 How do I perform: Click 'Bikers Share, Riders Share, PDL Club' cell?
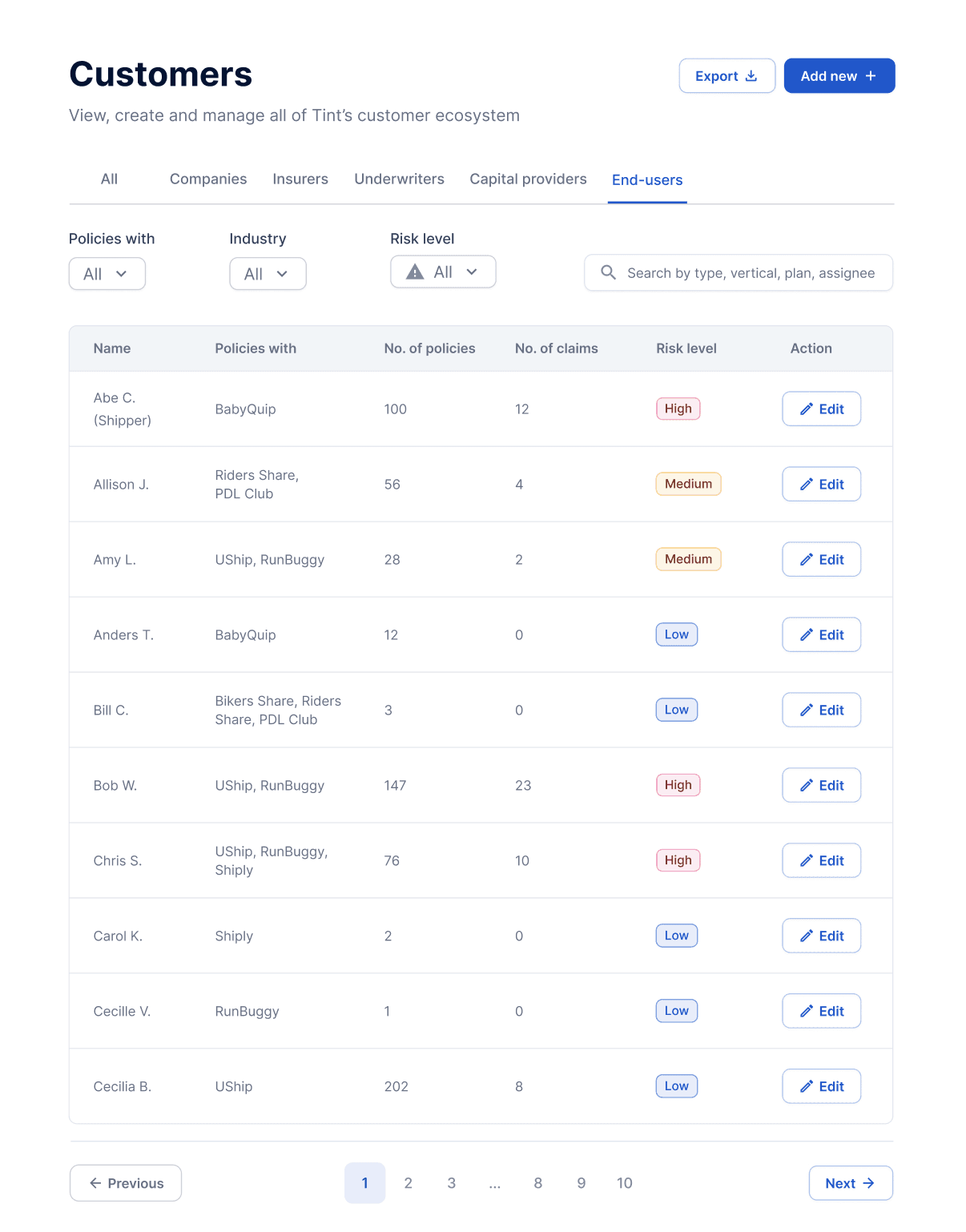pos(278,711)
